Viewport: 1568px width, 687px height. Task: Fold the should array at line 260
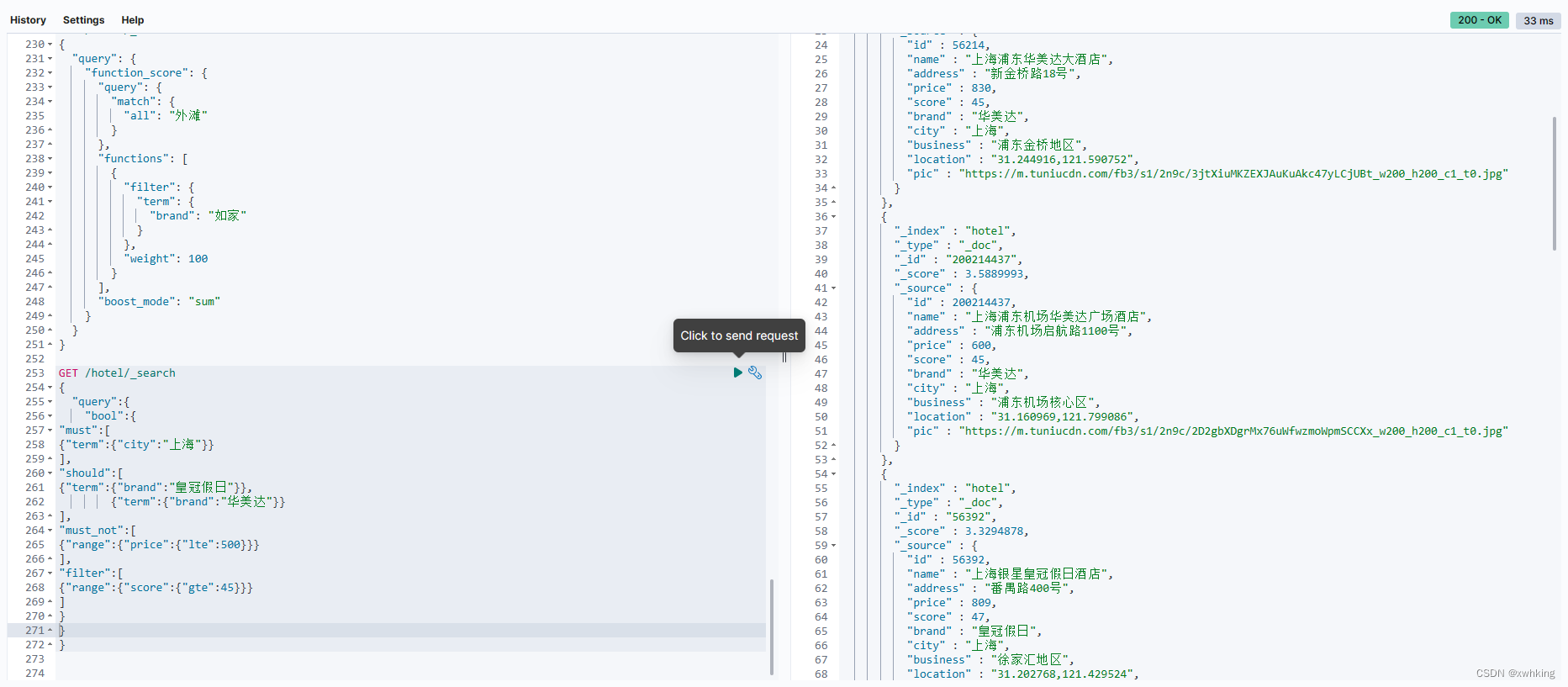click(50, 473)
